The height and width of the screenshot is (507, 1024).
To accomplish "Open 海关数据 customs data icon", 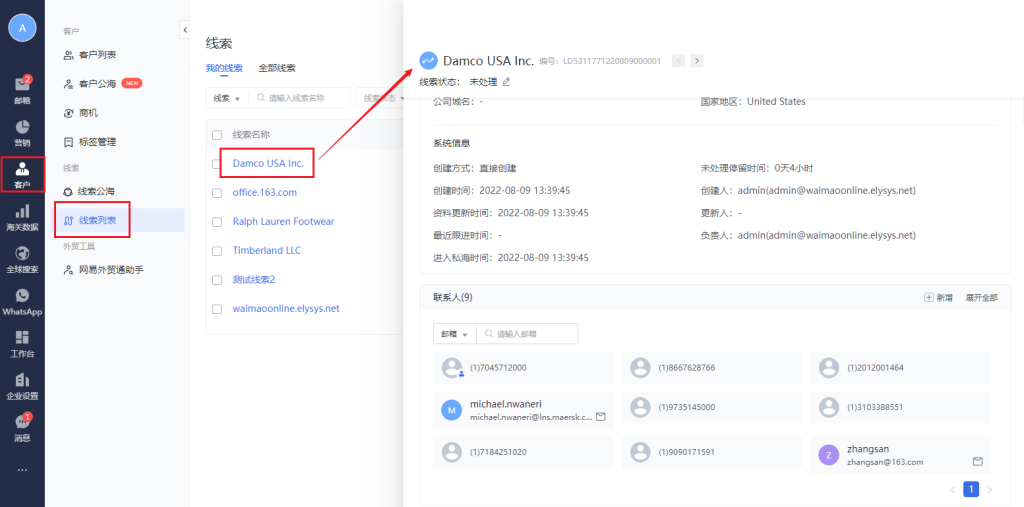I will pos(22,217).
